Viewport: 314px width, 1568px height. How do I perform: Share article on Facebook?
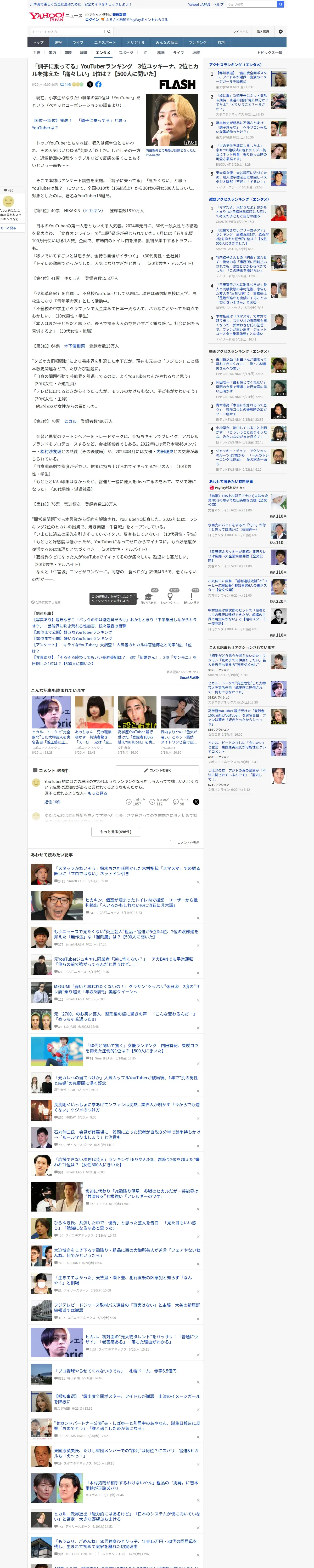tap(98, 85)
